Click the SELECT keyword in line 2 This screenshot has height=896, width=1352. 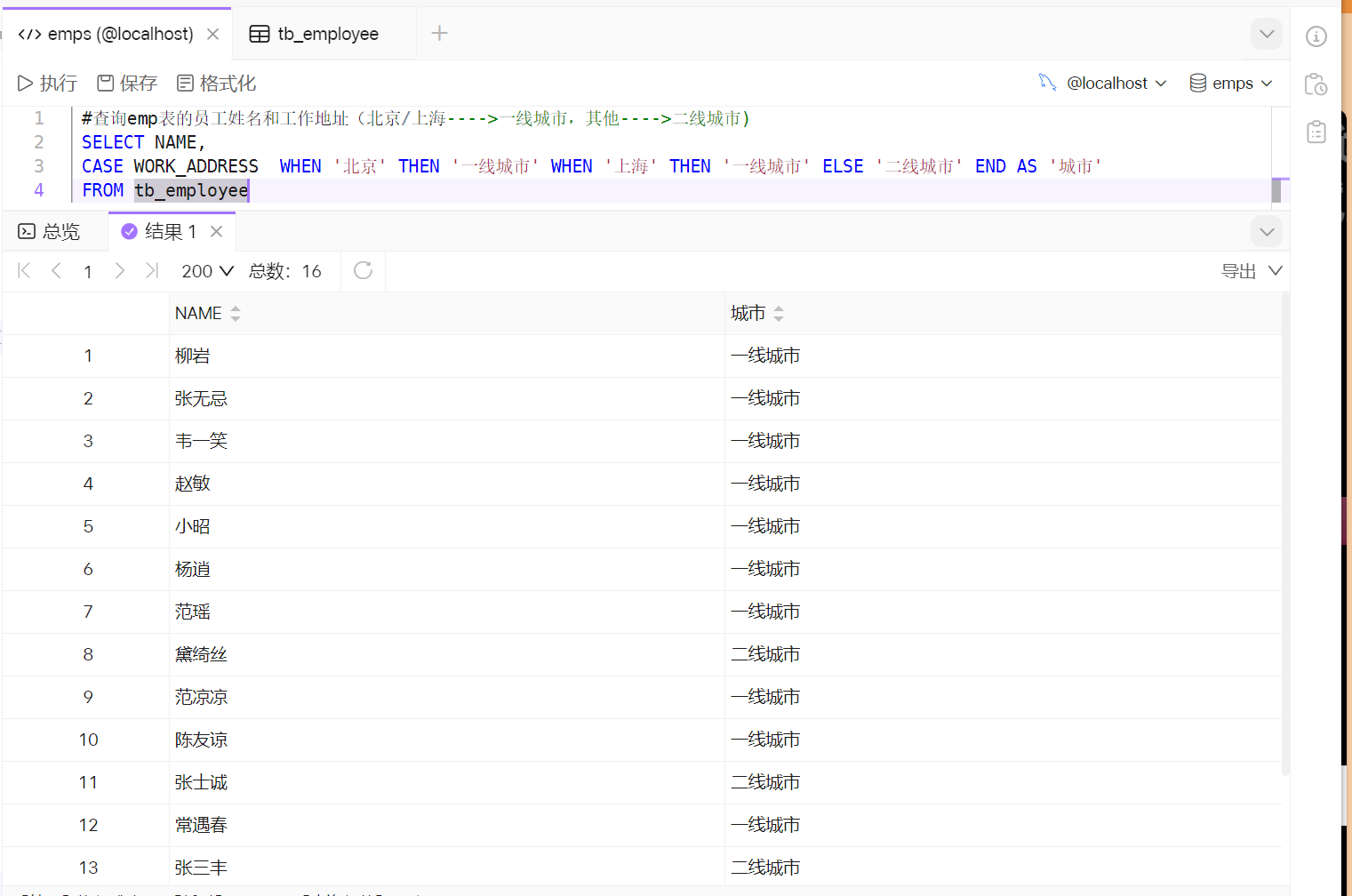tap(113, 142)
